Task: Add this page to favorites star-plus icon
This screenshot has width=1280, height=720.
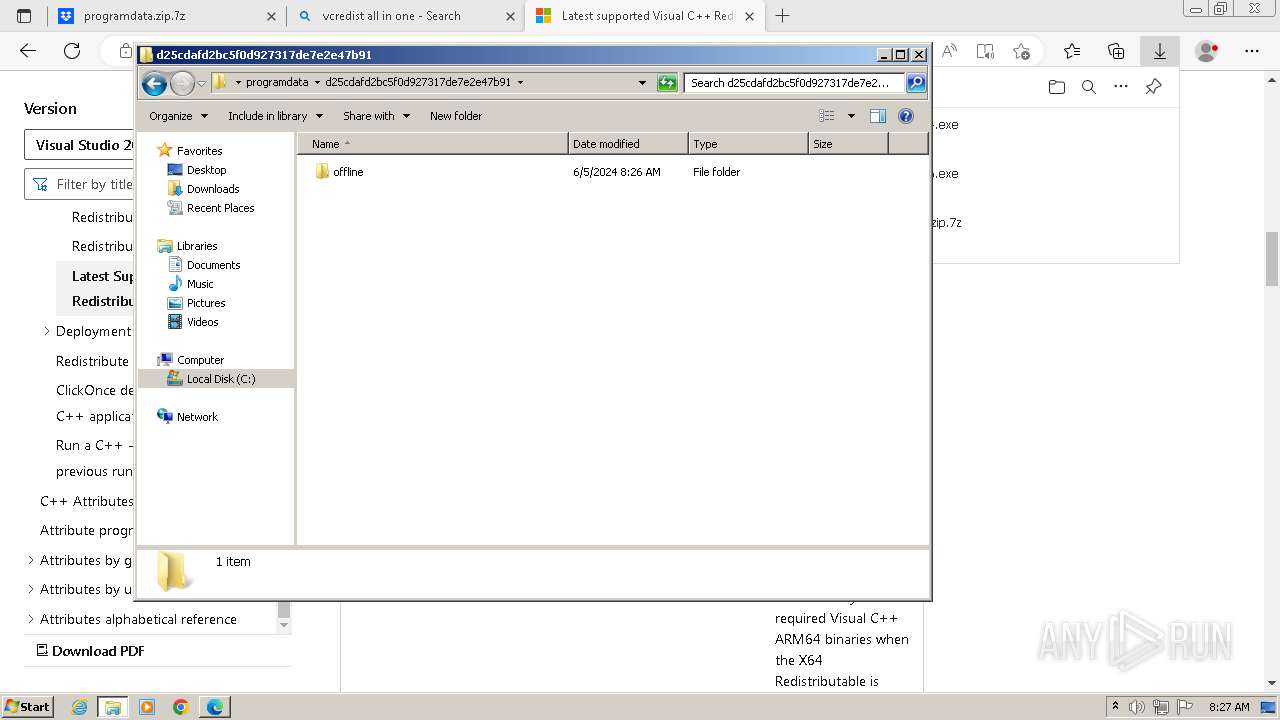Action: point(1021,51)
